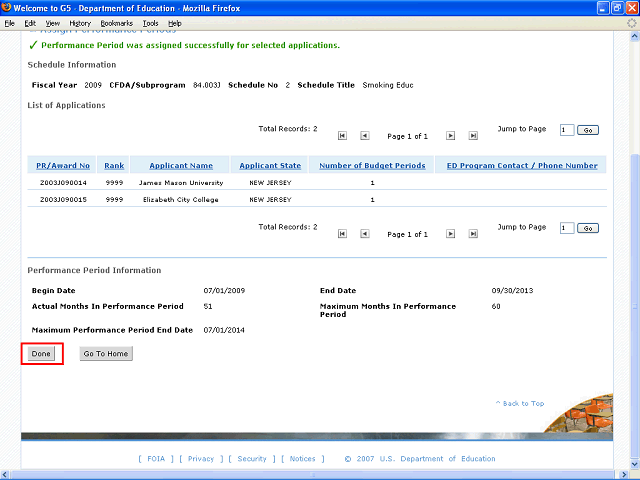
Task: Open the Notices footer link
Action: [x=302, y=459]
